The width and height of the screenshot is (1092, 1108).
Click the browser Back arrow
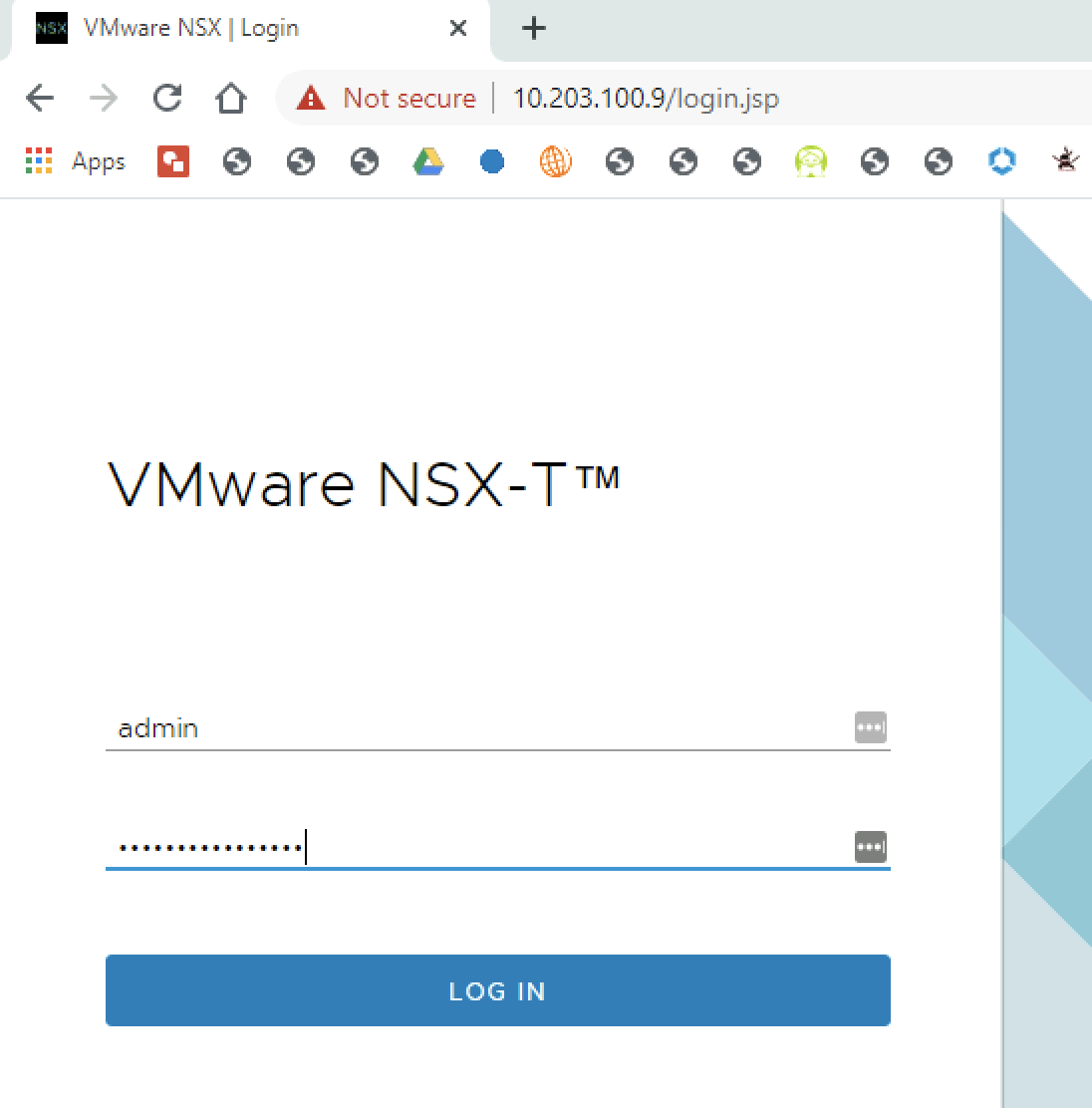pyautogui.click(x=40, y=98)
